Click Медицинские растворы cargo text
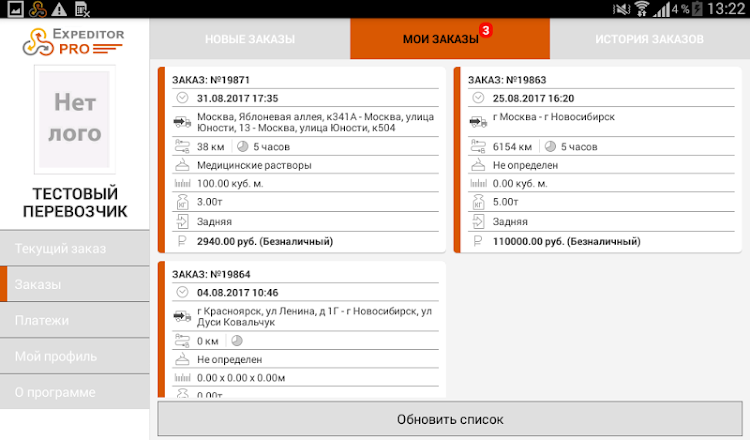Image resolution: width=750 pixels, height=440 pixels. [254, 165]
